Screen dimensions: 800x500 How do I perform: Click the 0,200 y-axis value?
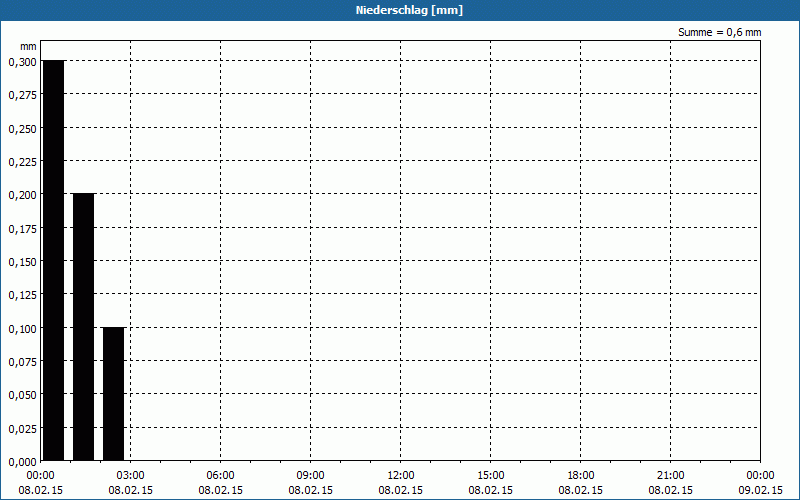click(23, 195)
